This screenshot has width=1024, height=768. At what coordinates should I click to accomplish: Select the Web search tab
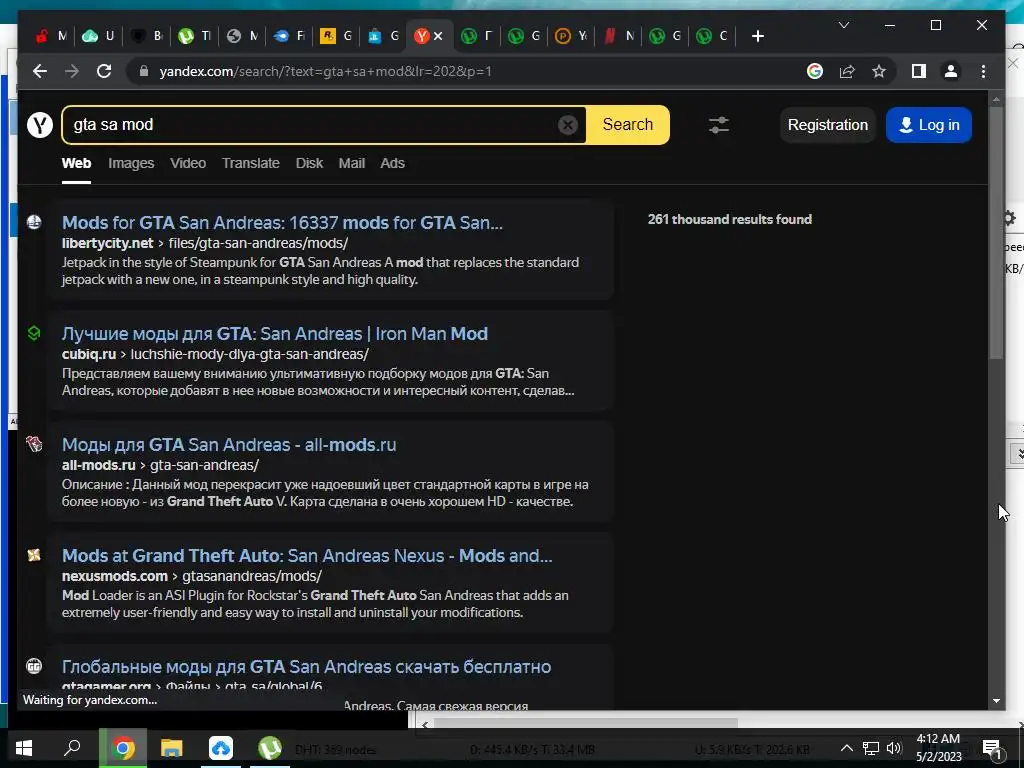click(x=76, y=163)
